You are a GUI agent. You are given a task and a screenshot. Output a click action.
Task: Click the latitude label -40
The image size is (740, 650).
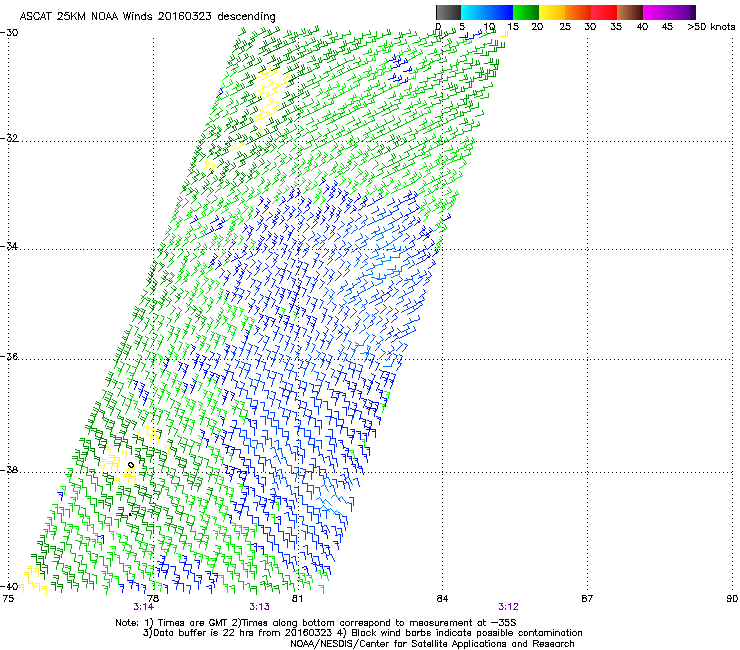point(9,586)
